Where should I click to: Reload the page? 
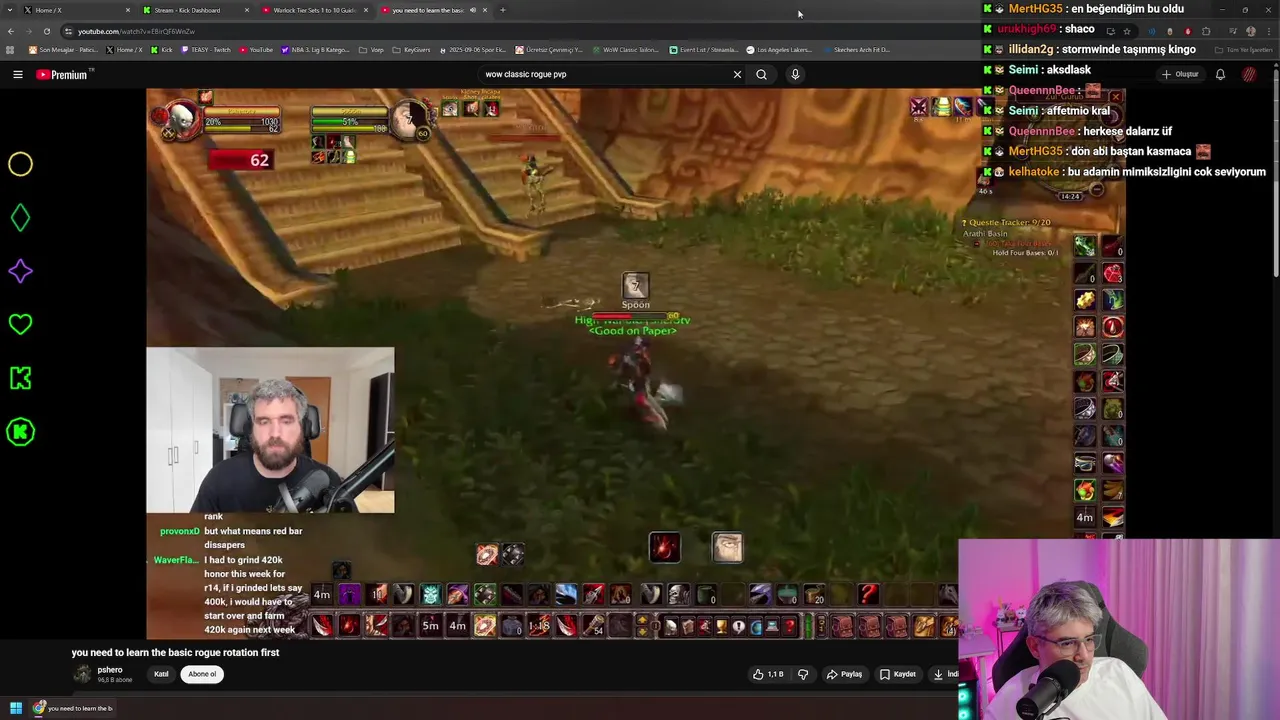46,31
